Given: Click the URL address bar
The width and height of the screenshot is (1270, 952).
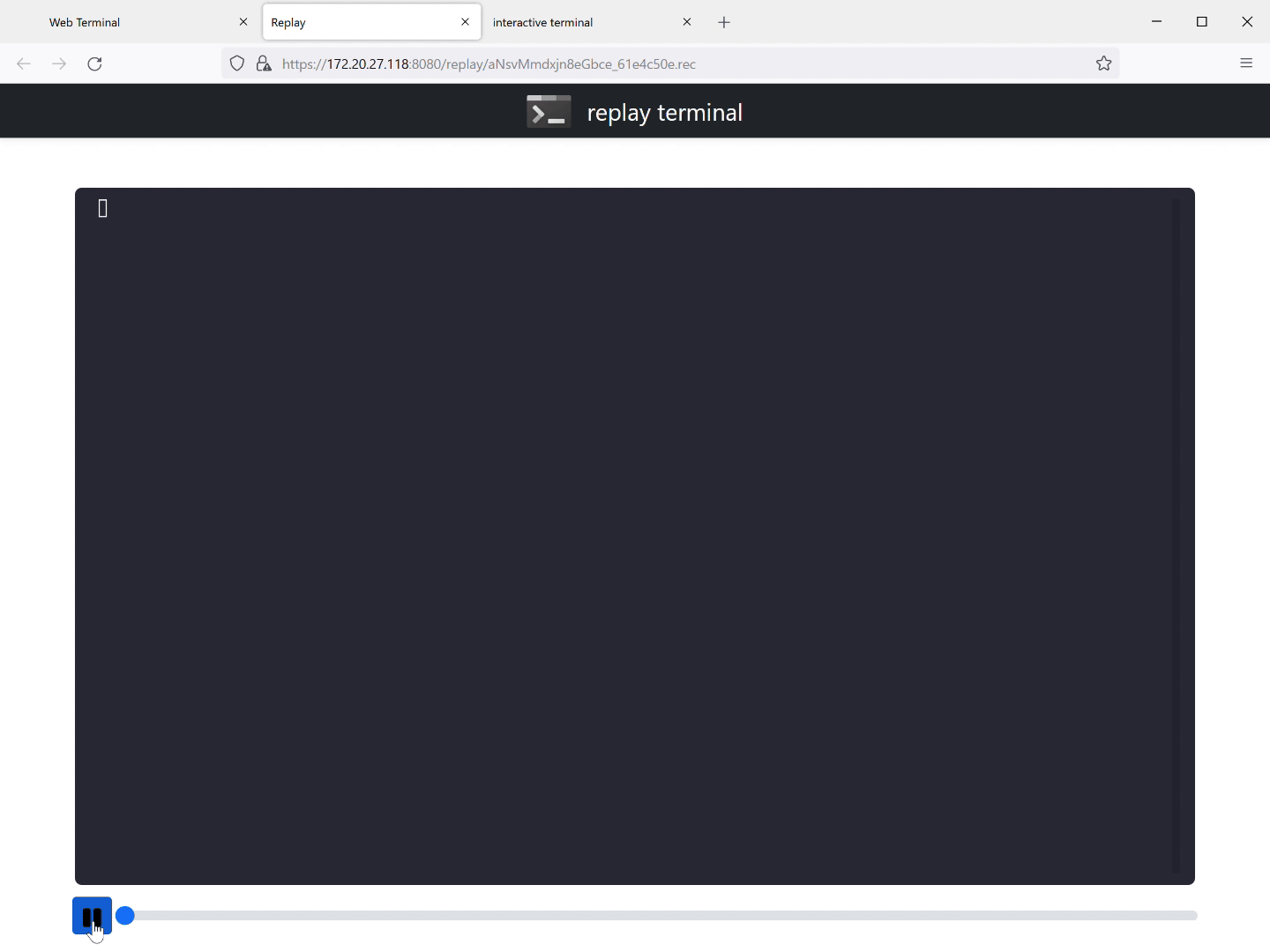Looking at the screenshot, I should pyautogui.click(x=670, y=63).
